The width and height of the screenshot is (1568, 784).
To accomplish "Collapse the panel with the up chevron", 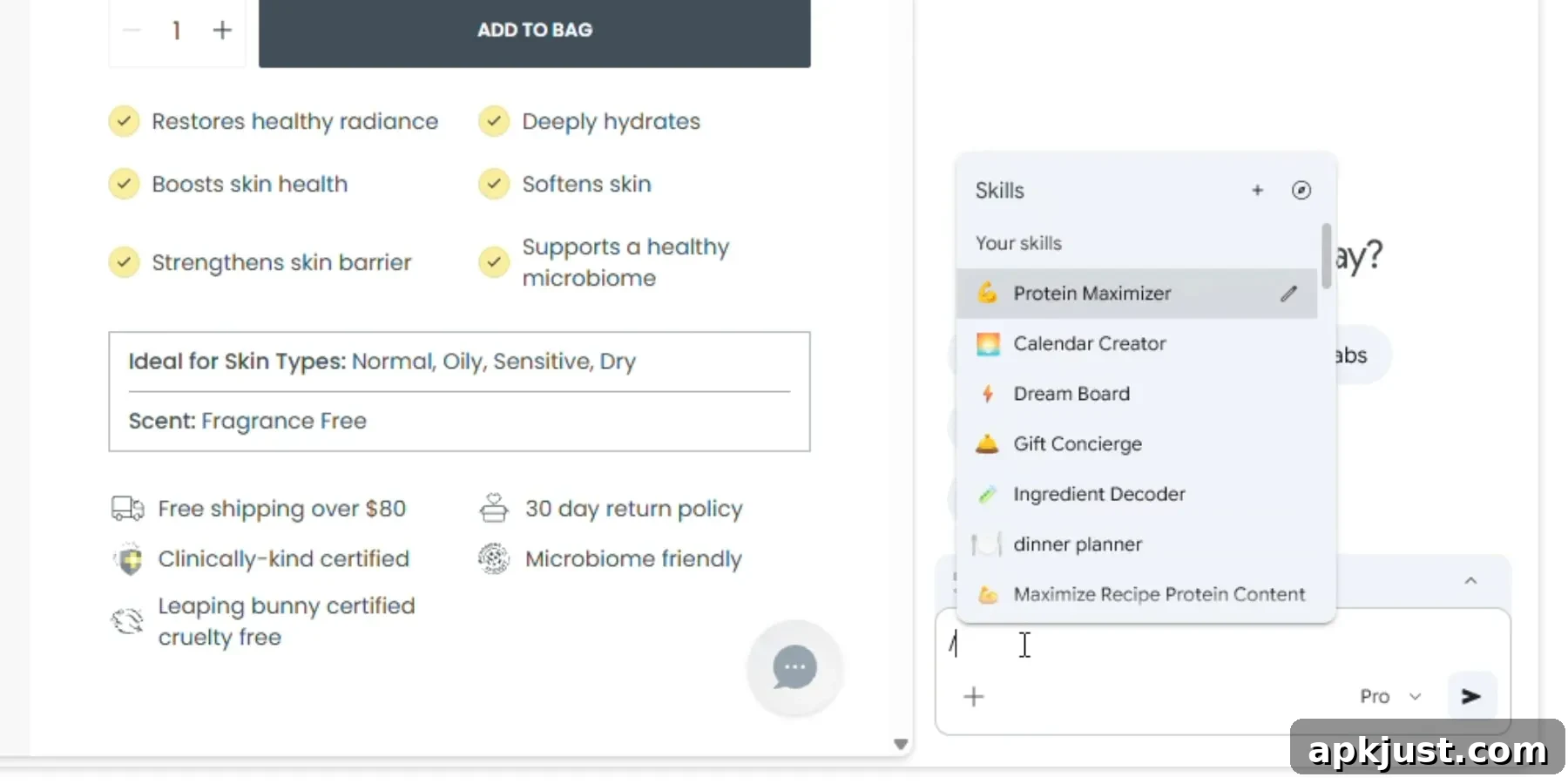I will click(1470, 581).
